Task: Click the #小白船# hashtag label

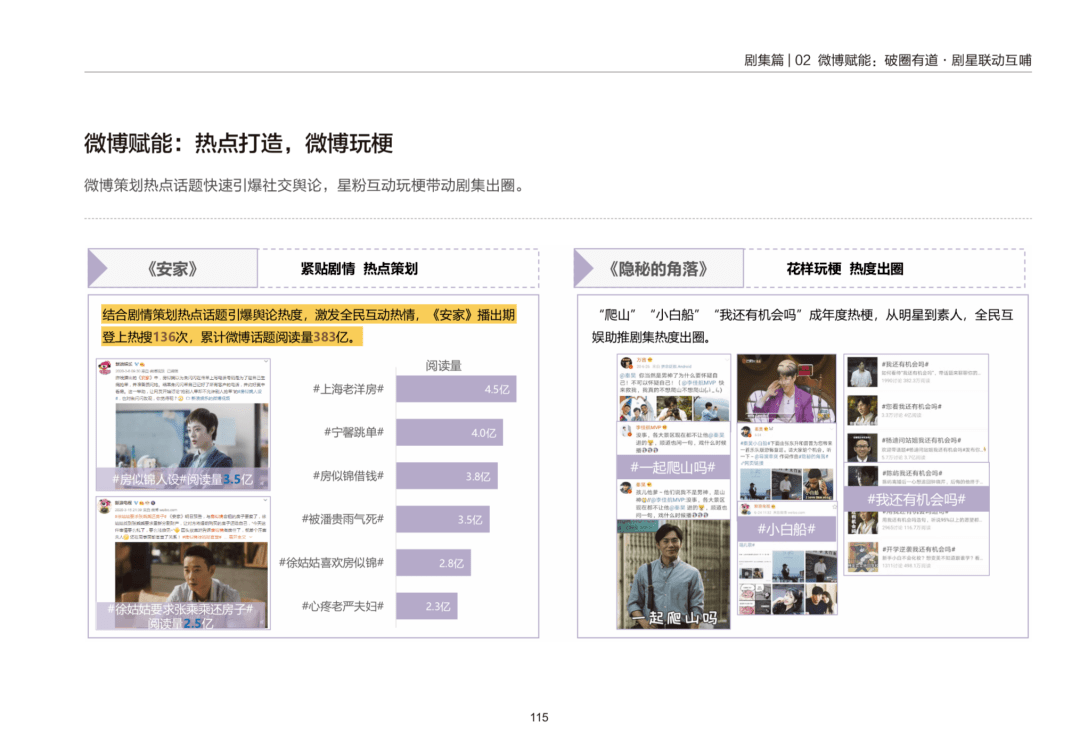Action: 787,529
